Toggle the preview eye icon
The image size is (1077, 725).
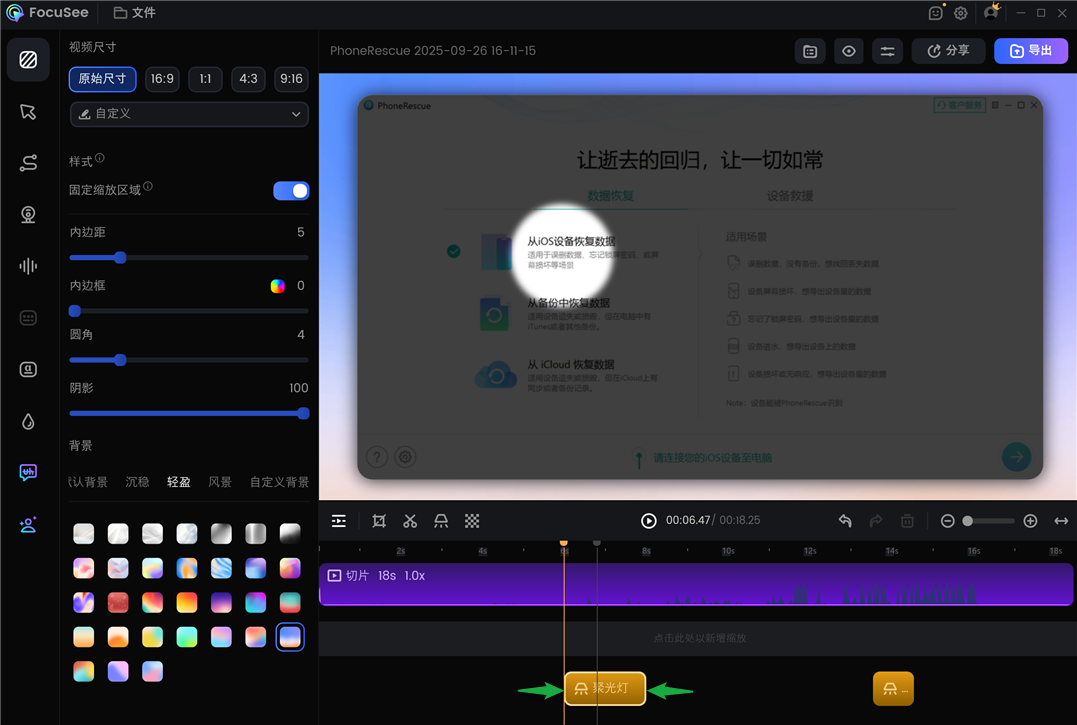[849, 51]
